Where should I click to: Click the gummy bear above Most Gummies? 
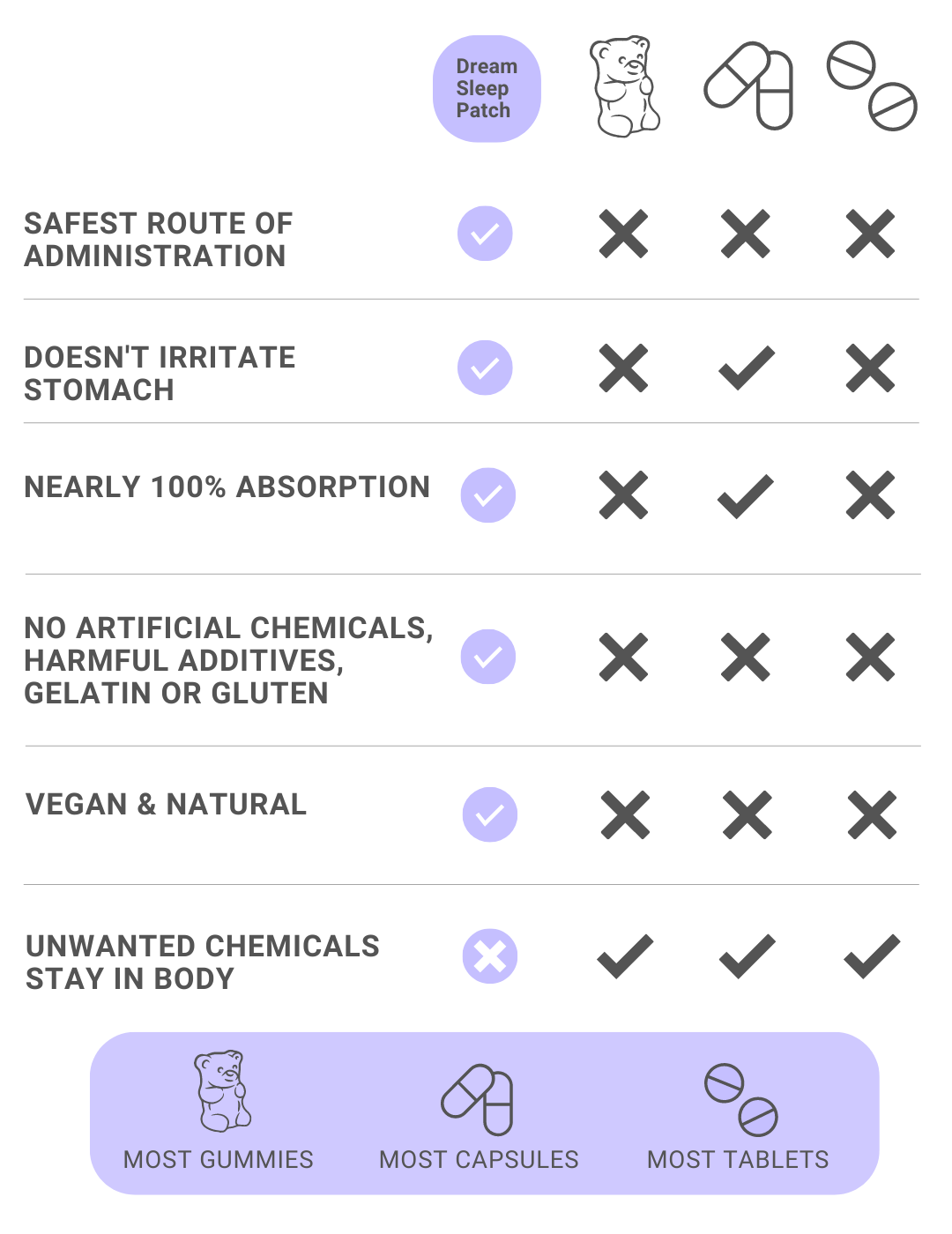pyautogui.click(x=222, y=1091)
